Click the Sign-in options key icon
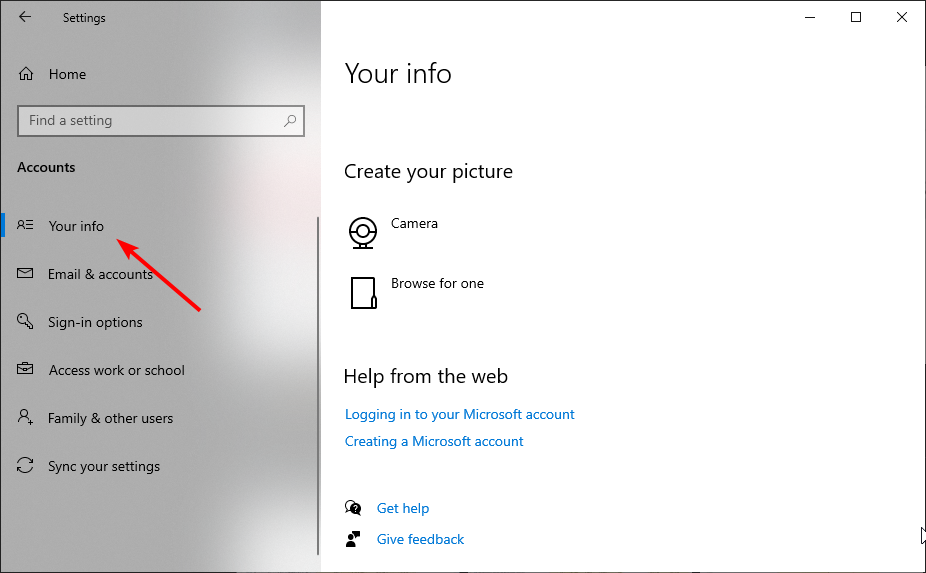Screen dimensions: 926x573 pos(26,322)
